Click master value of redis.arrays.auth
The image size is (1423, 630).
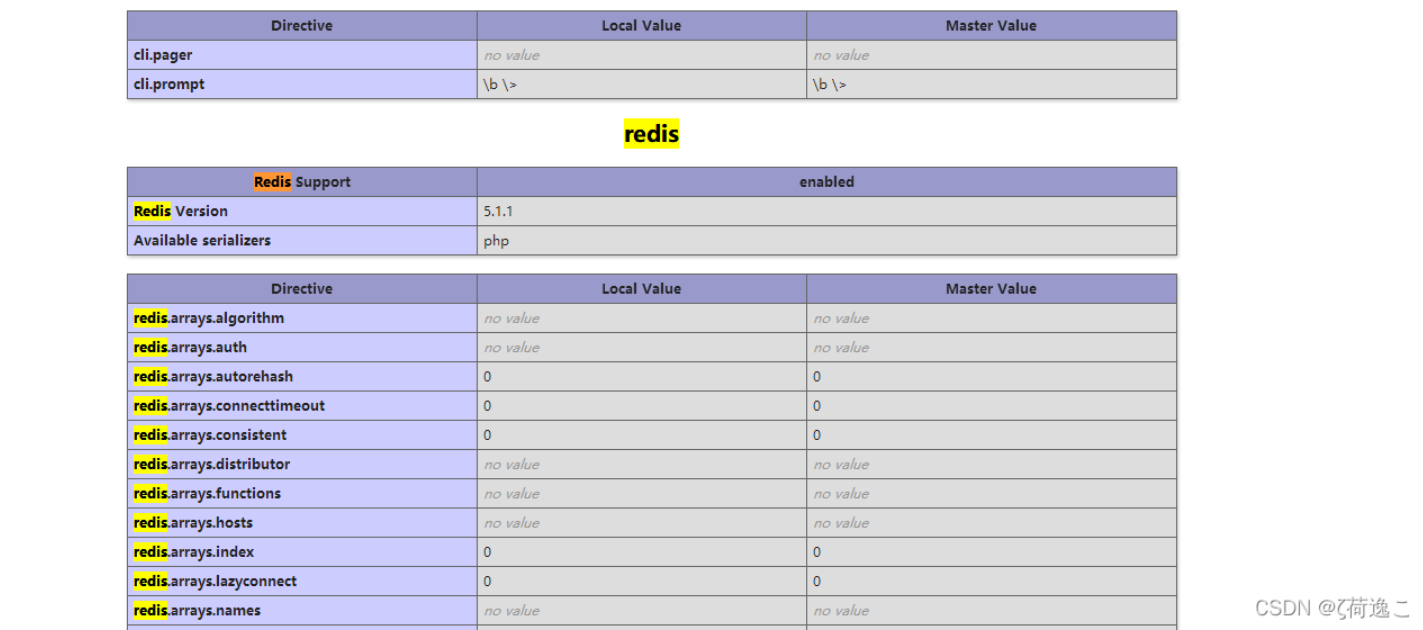pyautogui.click(x=992, y=347)
